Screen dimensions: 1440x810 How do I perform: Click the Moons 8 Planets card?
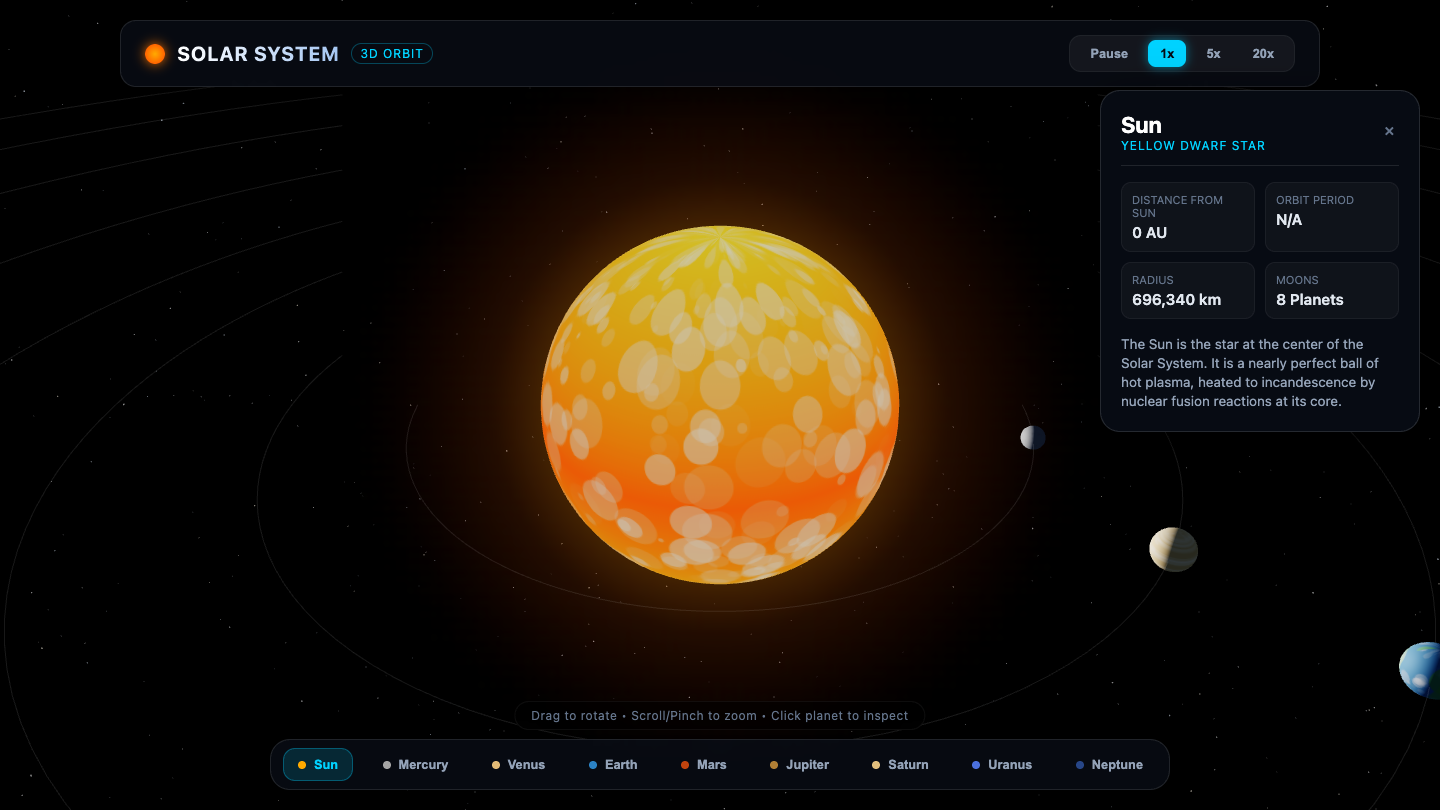(x=1332, y=290)
